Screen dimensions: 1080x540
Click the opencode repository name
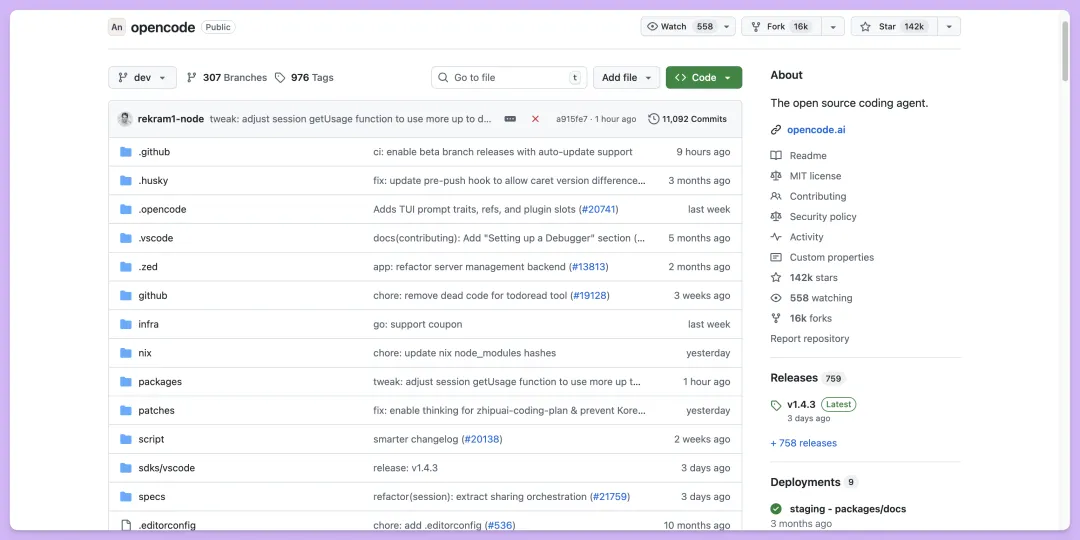pyautogui.click(x=163, y=27)
